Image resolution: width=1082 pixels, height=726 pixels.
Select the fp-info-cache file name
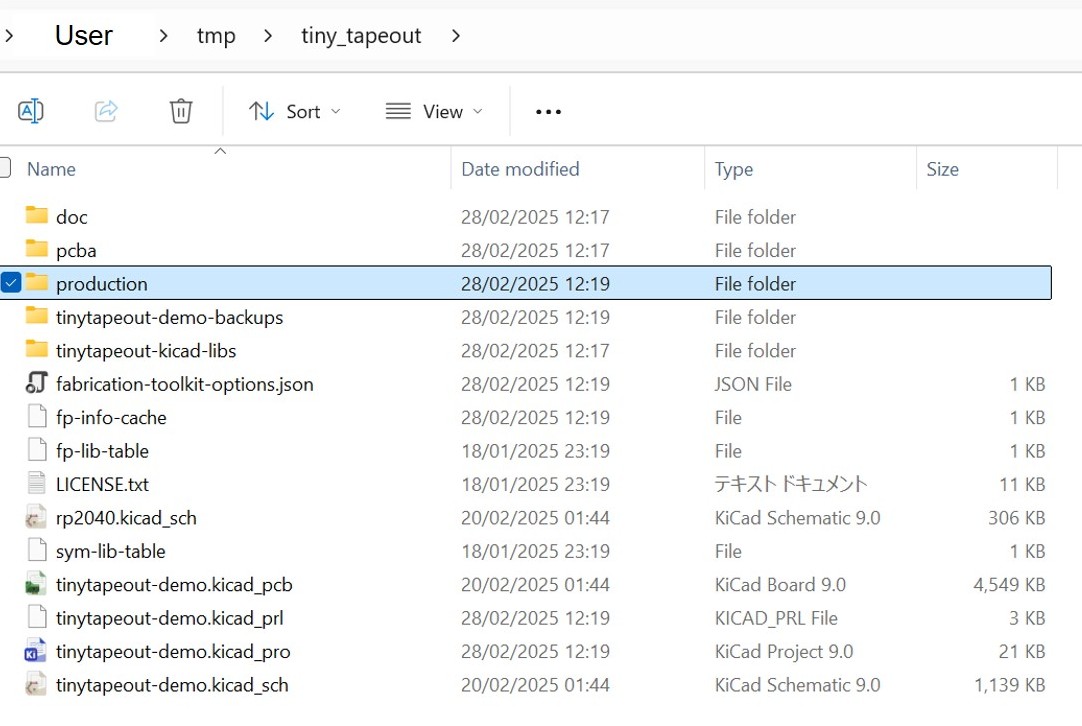111,418
